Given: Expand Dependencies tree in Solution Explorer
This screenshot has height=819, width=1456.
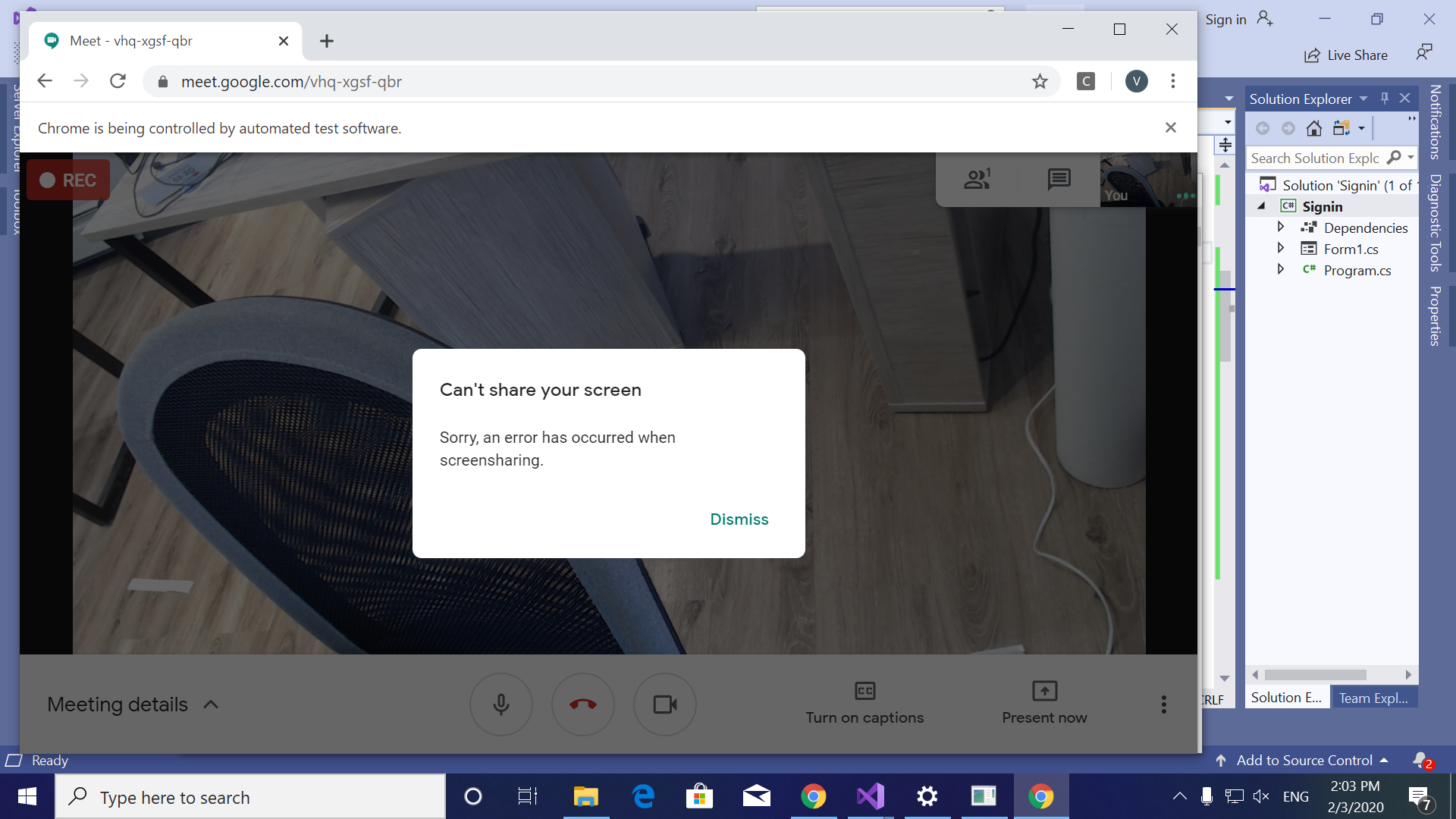Looking at the screenshot, I should (1281, 227).
